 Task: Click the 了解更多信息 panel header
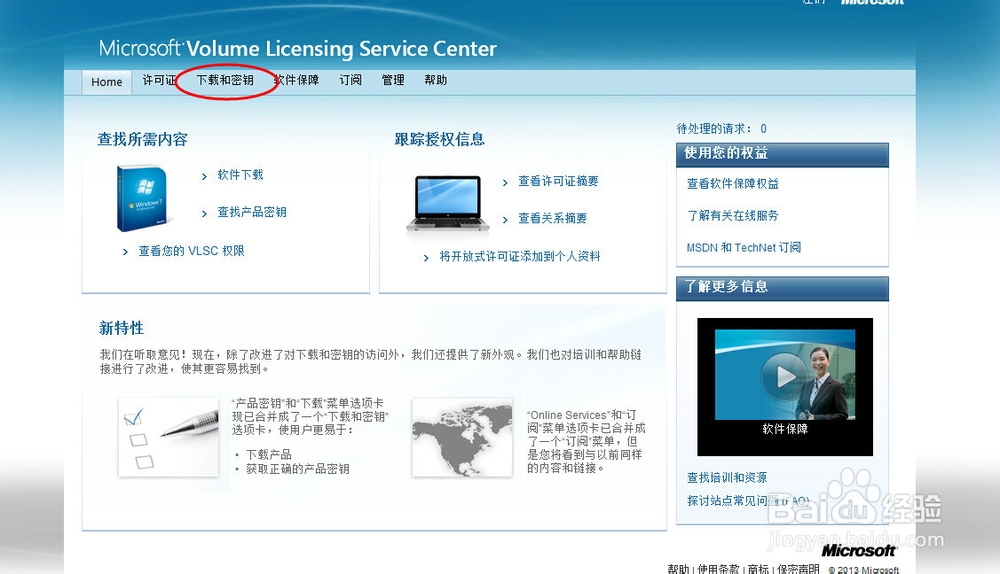tap(783, 287)
